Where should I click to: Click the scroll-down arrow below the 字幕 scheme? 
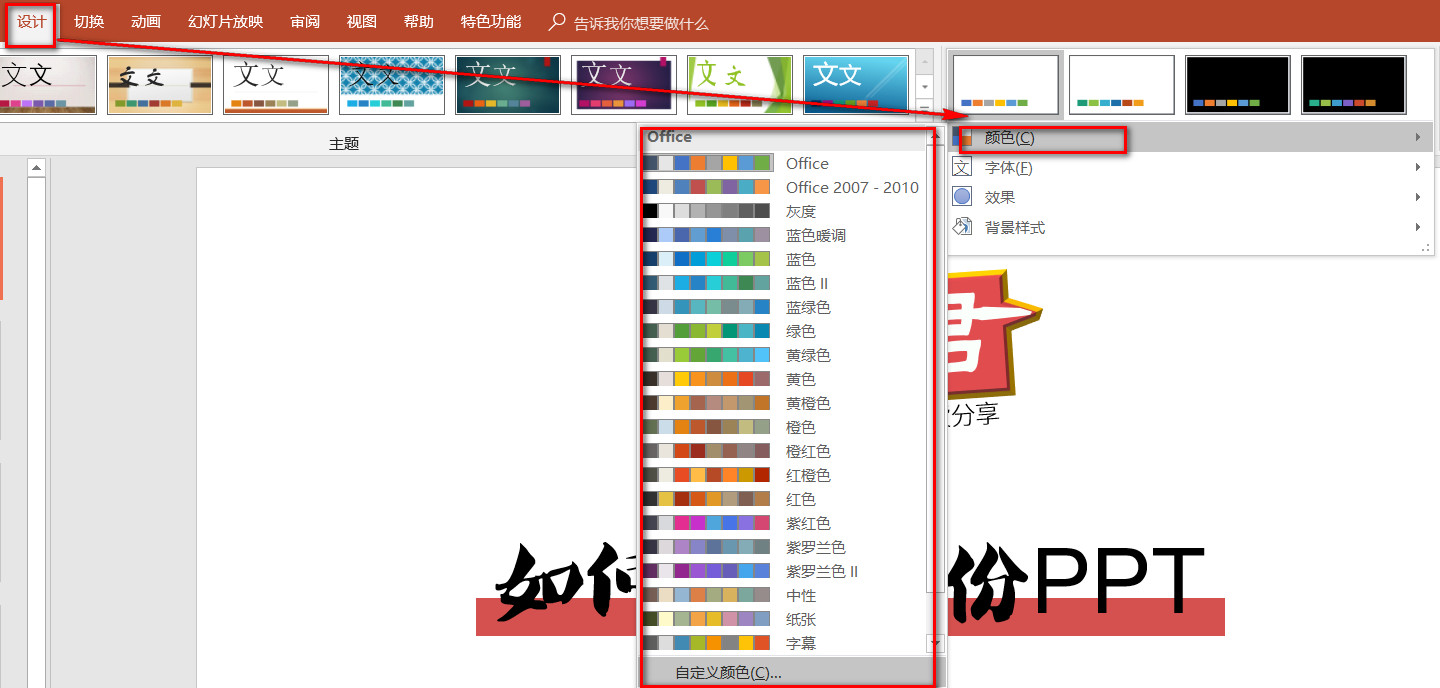coord(936,643)
